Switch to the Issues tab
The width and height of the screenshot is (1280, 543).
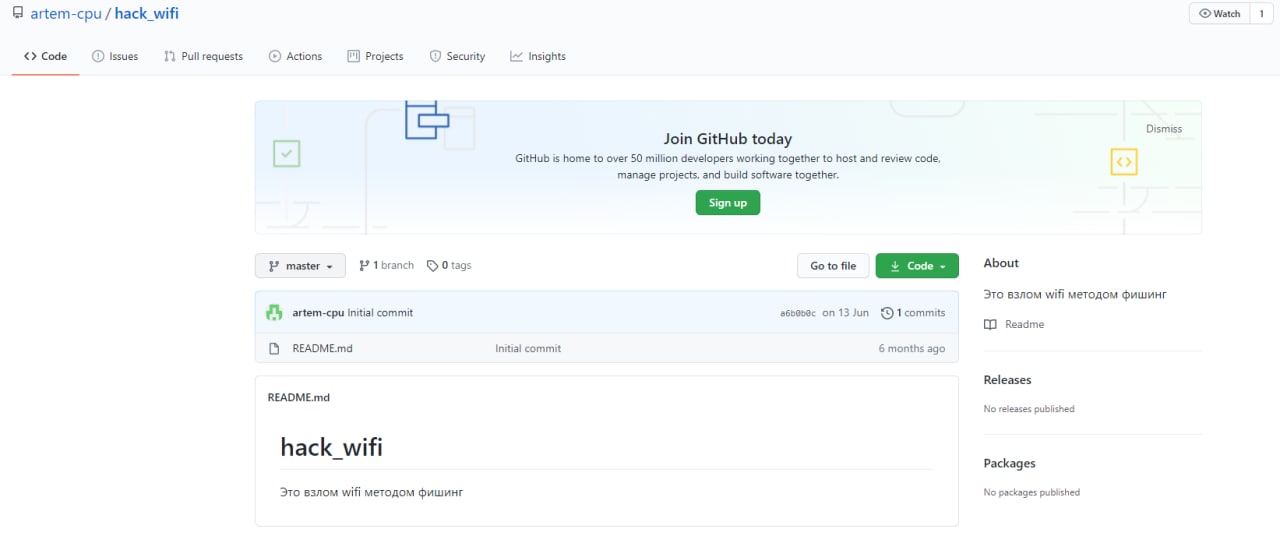115,56
